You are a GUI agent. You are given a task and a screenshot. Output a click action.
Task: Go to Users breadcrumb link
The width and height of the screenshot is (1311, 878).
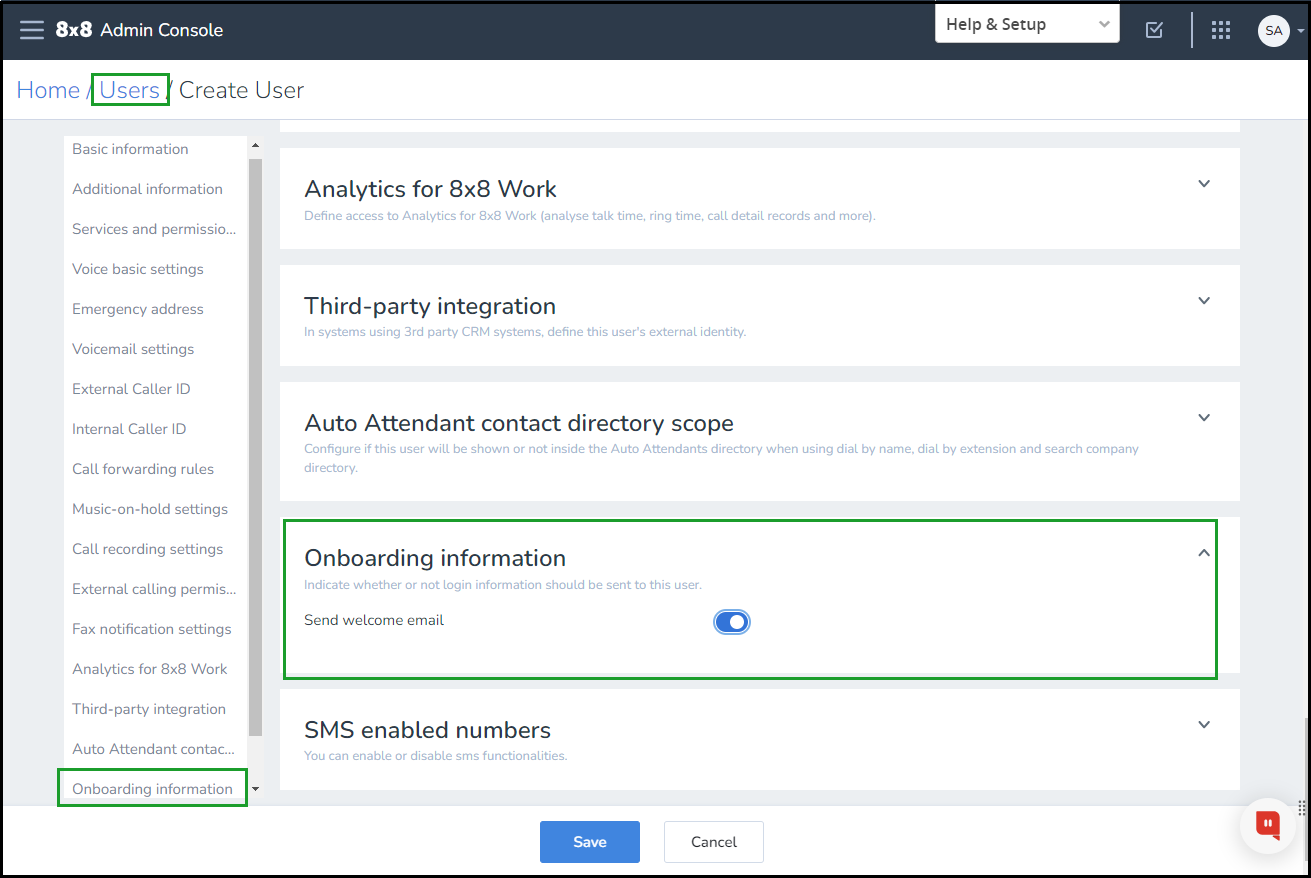pyautogui.click(x=130, y=90)
